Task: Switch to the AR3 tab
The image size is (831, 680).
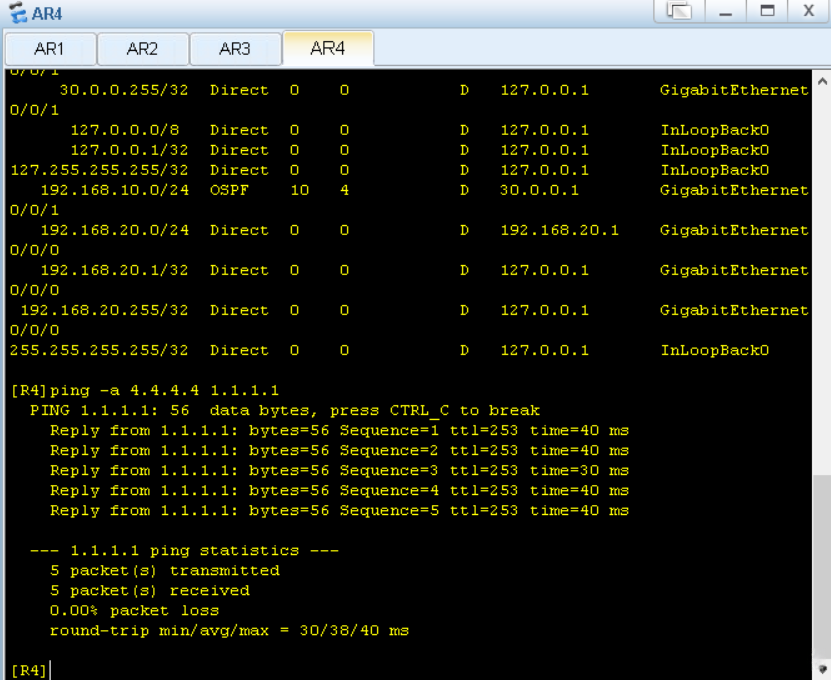Action: tap(235, 49)
